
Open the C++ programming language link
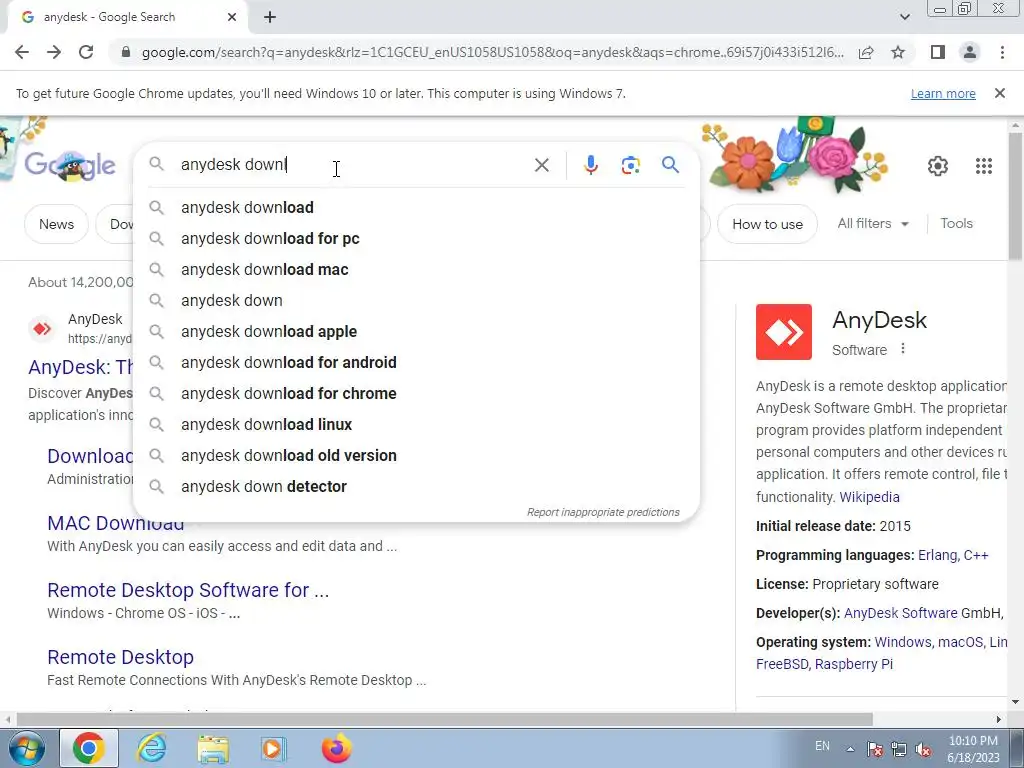coord(976,555)
